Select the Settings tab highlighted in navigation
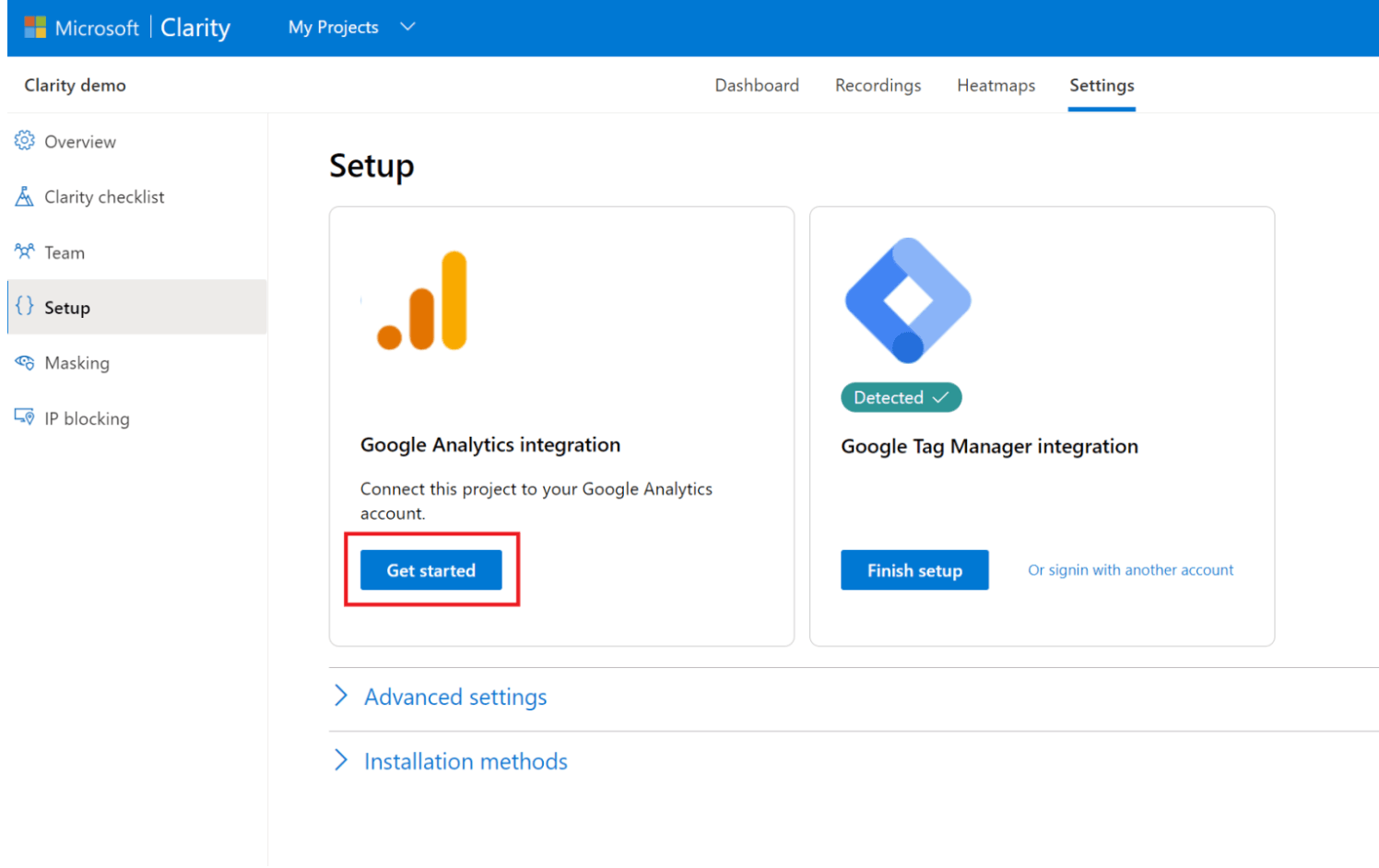 point(1102,85)
